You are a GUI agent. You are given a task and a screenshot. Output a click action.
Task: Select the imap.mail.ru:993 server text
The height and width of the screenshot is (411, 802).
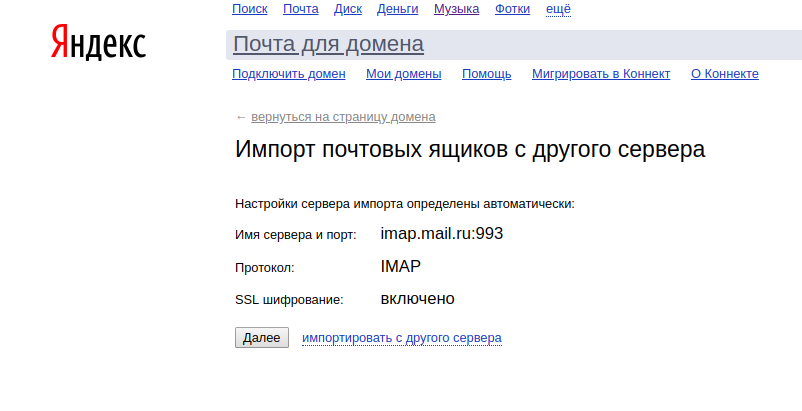click(x=442, y=234)
